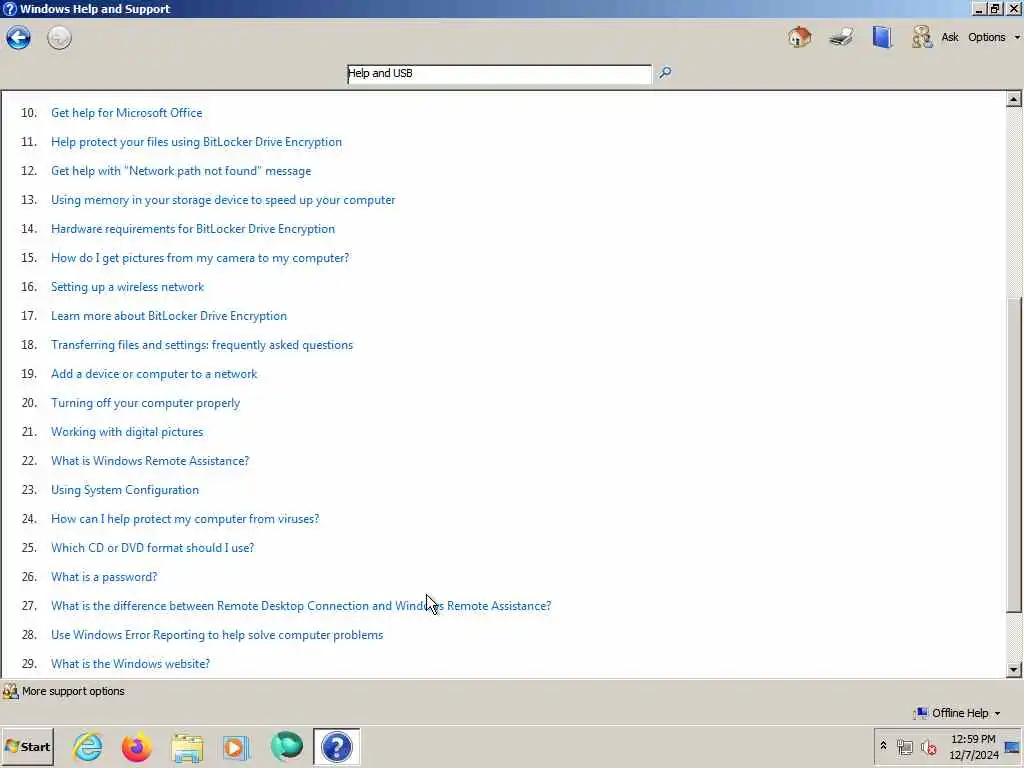Open the Ask support page
This screenshot has width=1024, height=768.
click(x=950, y=37)
